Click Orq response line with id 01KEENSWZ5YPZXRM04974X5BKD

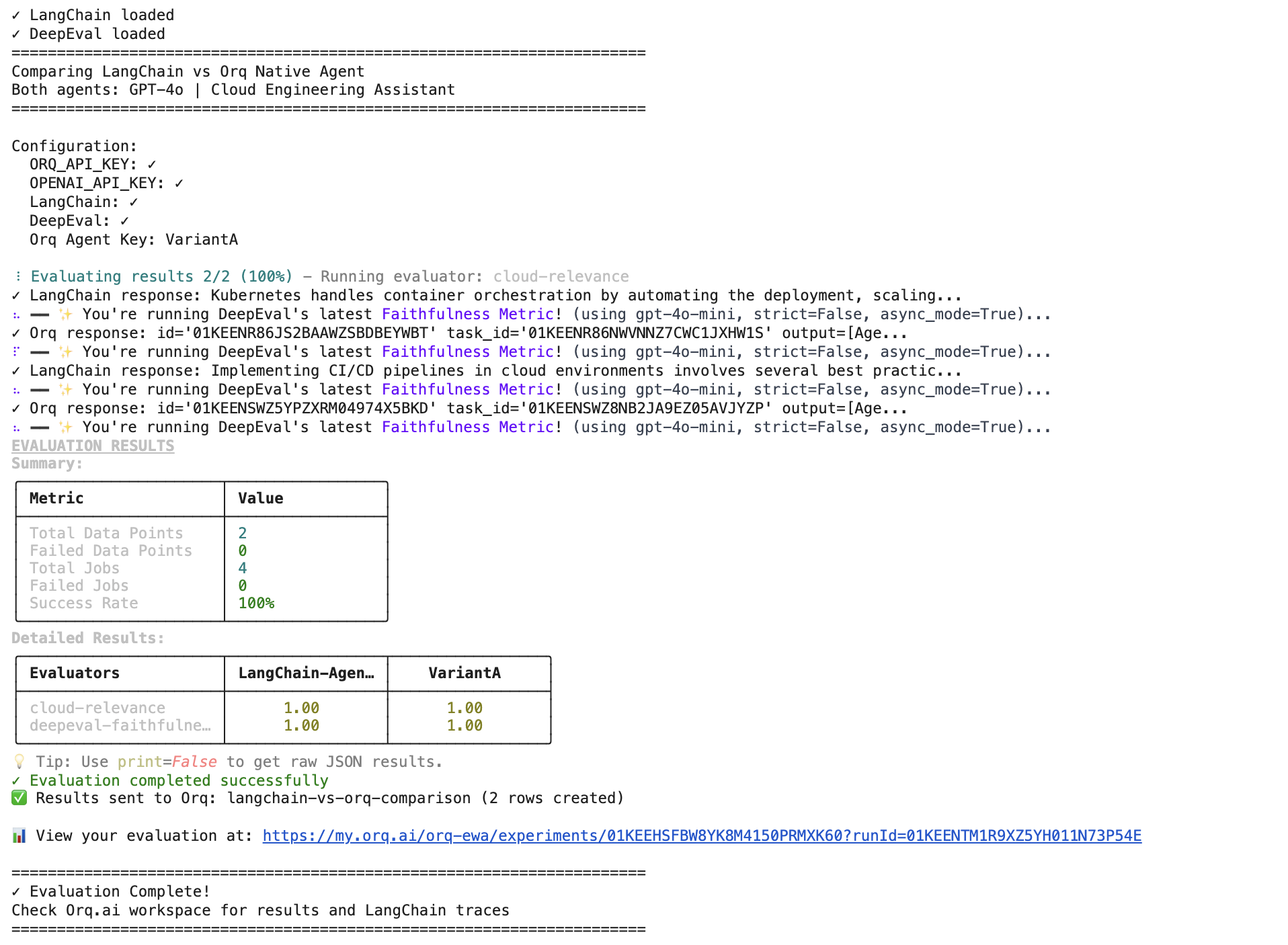(x=460, y=408)
